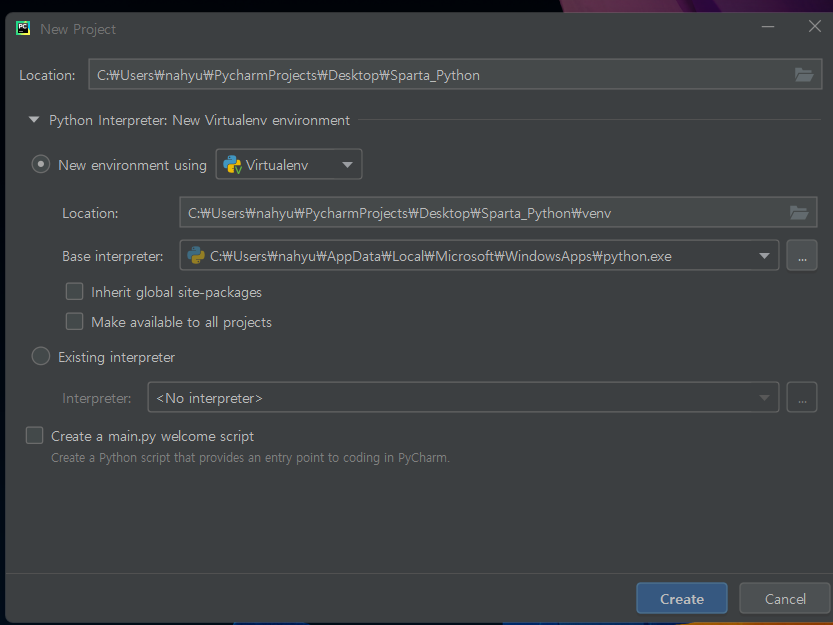Check Create a main.py welcome script
The image size is (833, 625).
click(x=35, y=435)
